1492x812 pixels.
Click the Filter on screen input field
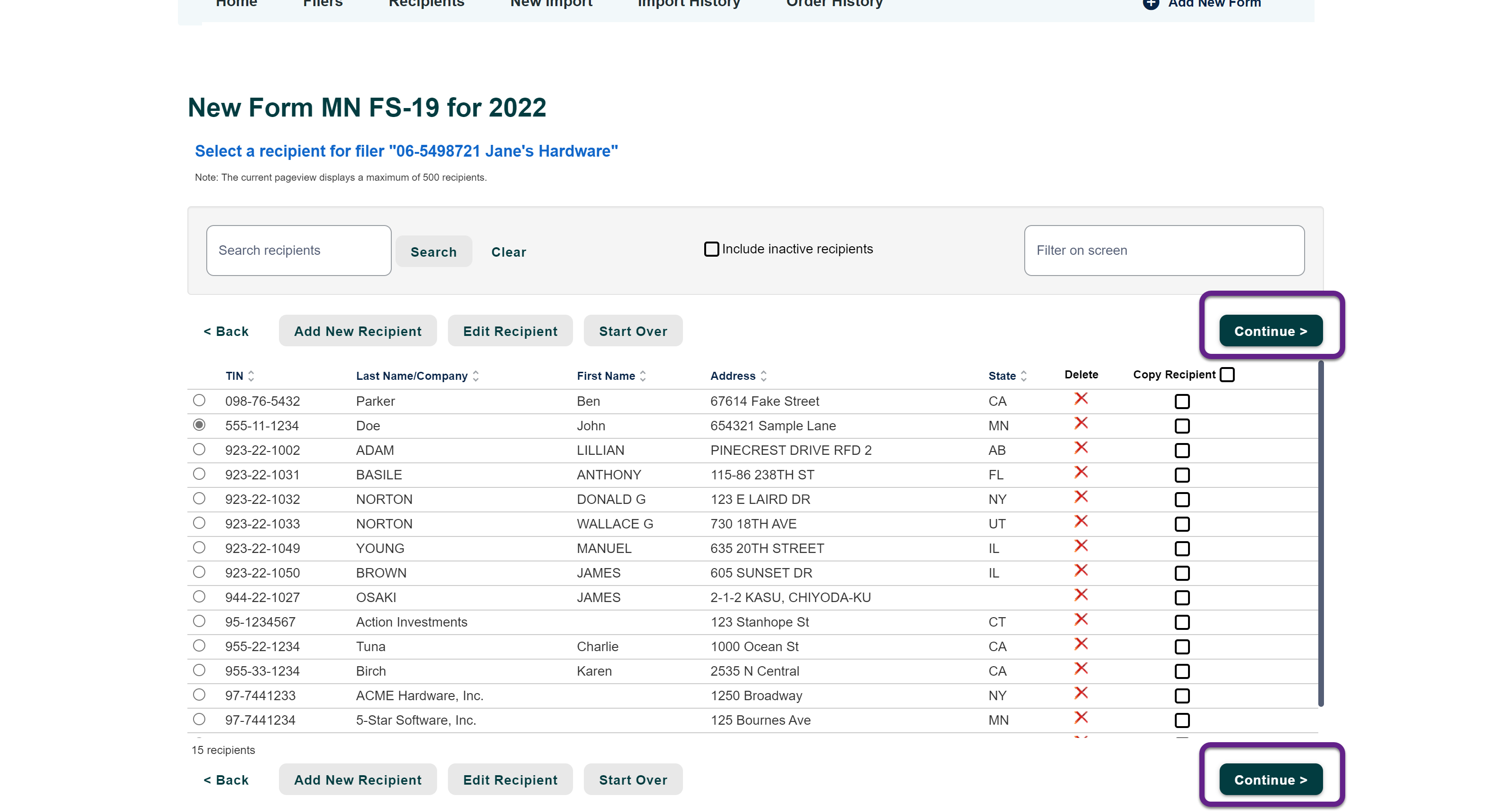click(x=1163, y=250)
